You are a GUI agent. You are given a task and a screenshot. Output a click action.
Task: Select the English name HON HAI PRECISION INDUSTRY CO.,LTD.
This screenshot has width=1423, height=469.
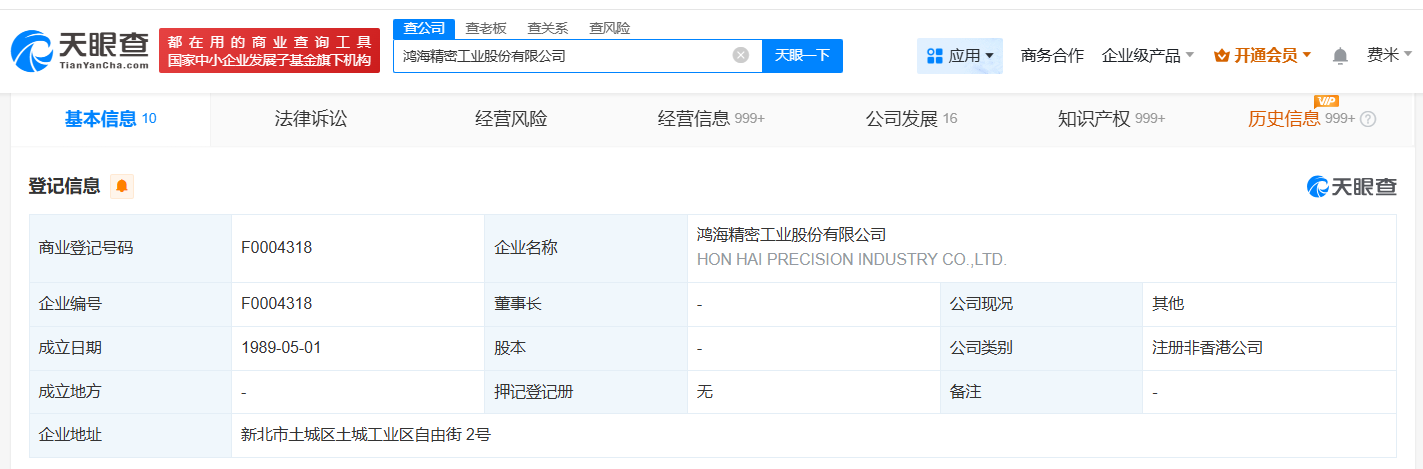pyautogui.click(x=851, y=260)
